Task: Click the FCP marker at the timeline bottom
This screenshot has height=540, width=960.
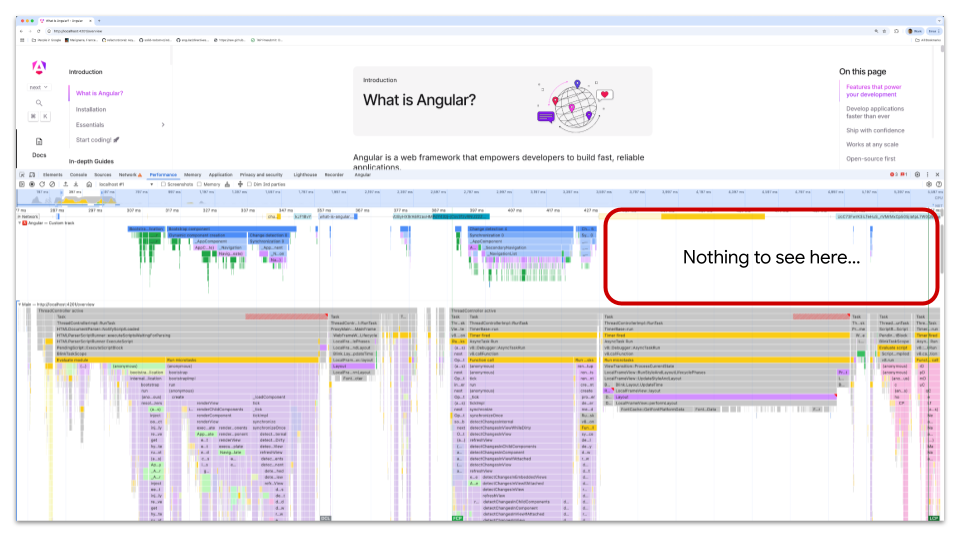Action: point(457,519)
